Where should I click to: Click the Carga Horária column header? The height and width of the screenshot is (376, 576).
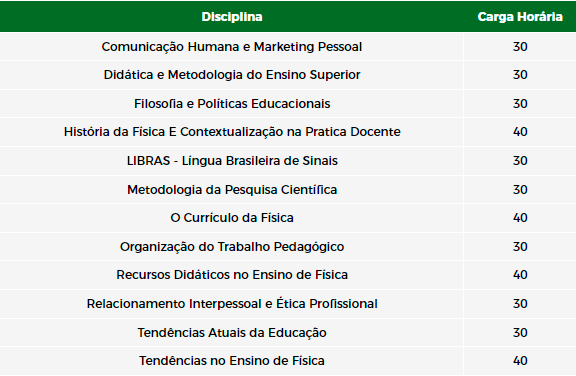click(x=520, y=17)
